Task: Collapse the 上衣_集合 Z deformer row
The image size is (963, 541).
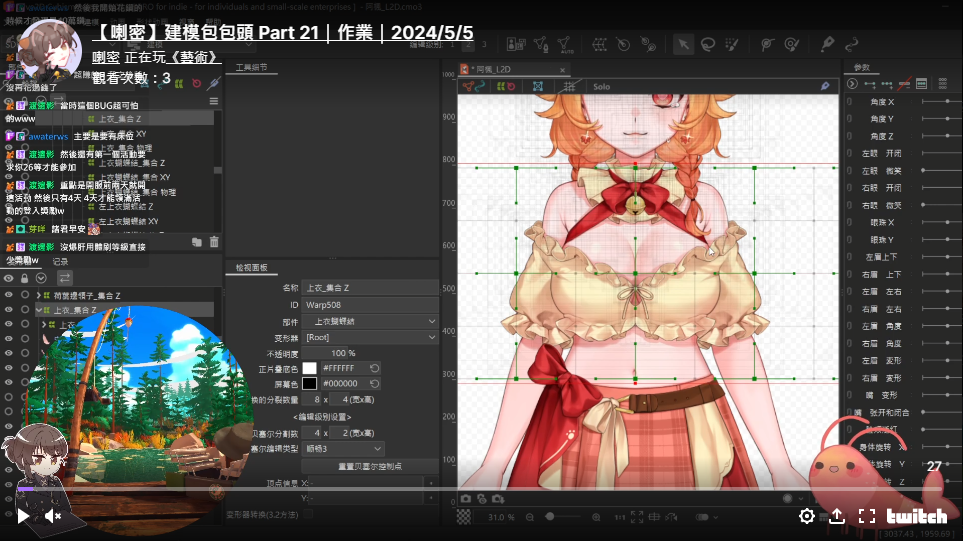Action: 38,310
